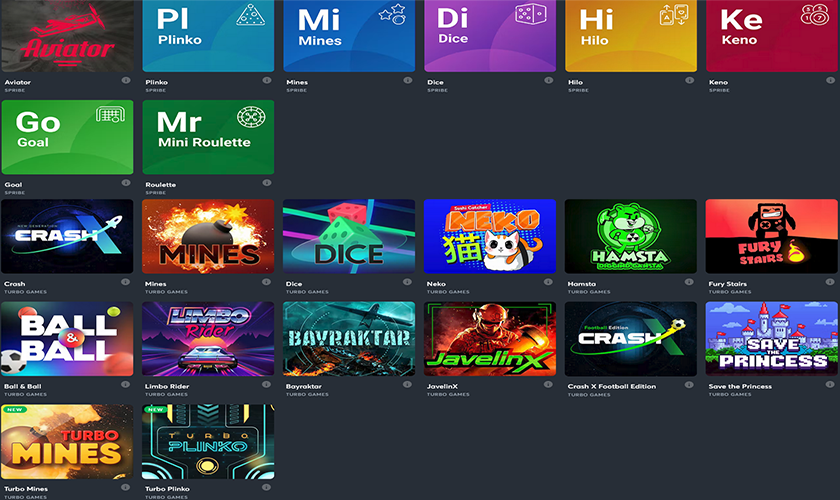Click the info icon next to Bayraktar
This screenshot has width=840, height=500.
coord(407,384)
